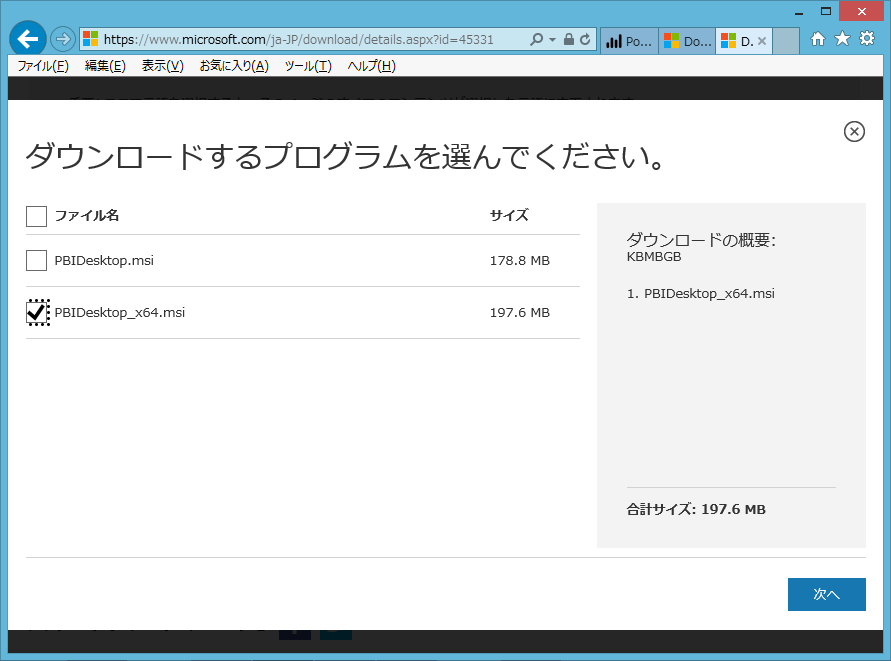Open the ファイル(F) menu
Viewport: 891px width, 661px height.
(43, 66)
